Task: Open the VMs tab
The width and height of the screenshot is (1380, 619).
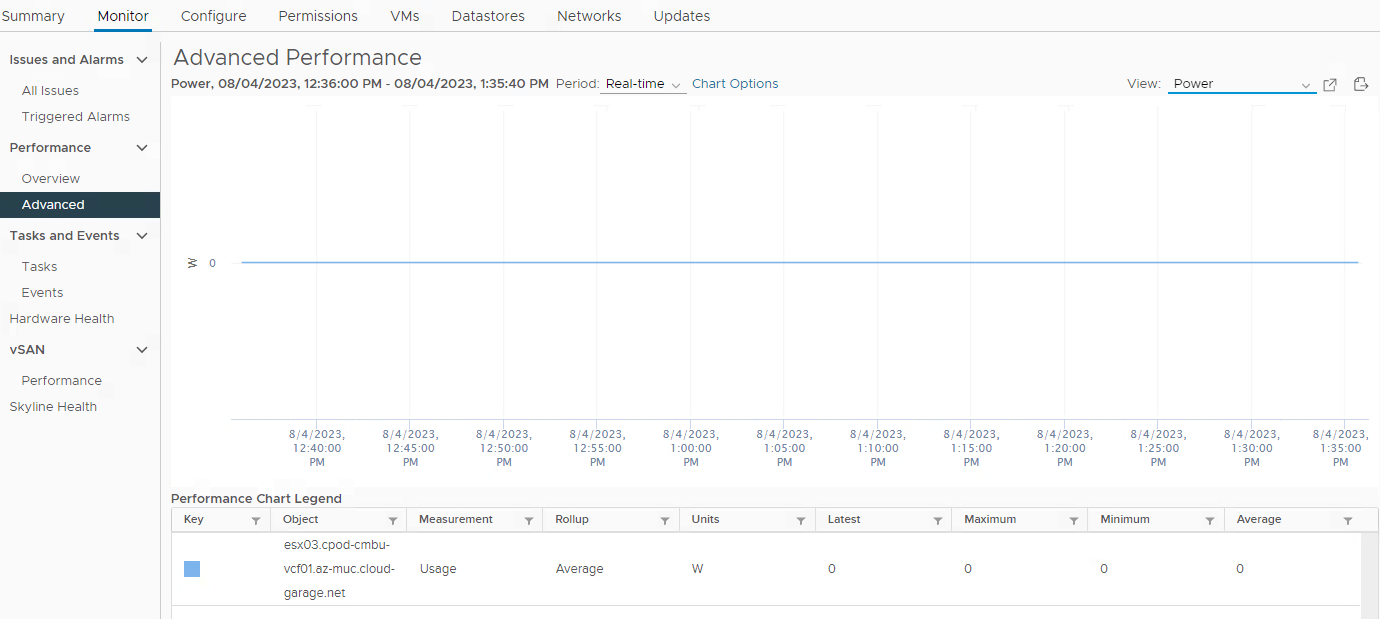Action: tap(404, 16)
